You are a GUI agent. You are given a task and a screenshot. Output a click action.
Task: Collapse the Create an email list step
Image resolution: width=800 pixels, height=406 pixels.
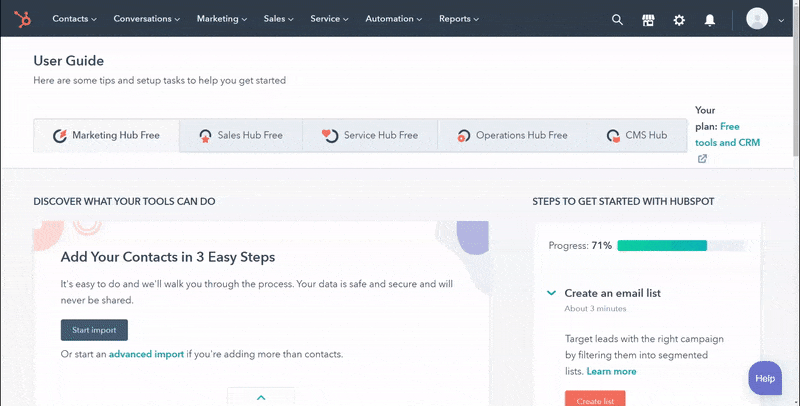(x=552, y=293)
